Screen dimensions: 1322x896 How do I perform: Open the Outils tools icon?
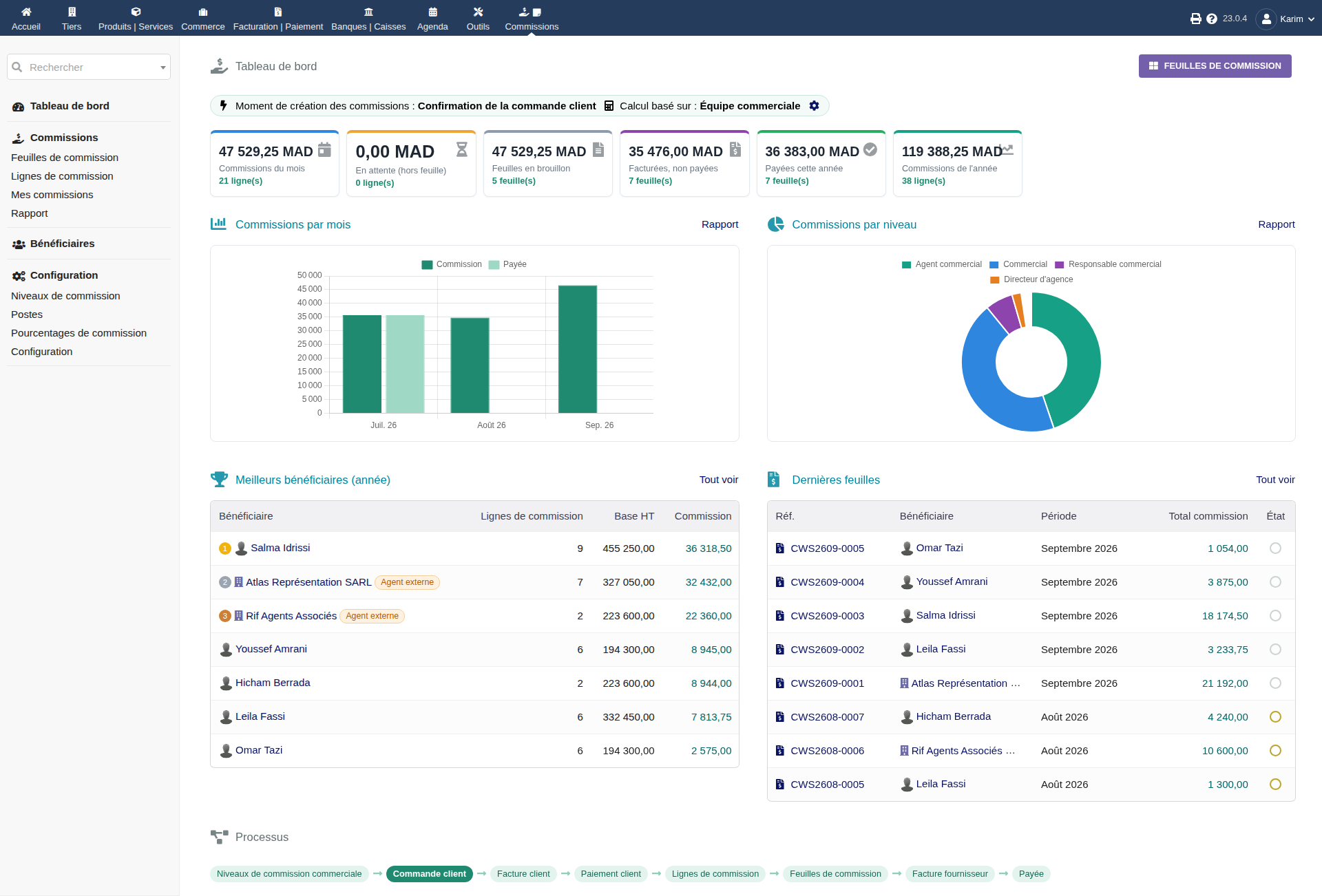478,12
